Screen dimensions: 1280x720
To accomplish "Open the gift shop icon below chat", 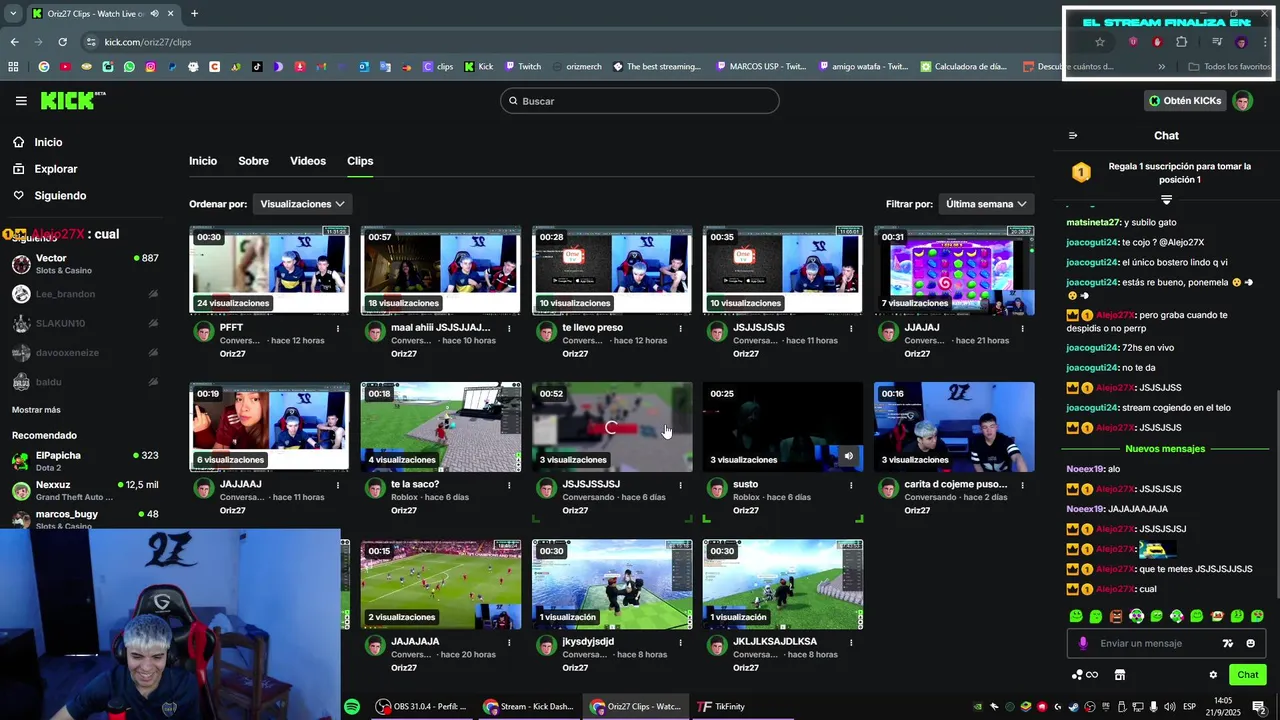I will [x=1120, y=675].
